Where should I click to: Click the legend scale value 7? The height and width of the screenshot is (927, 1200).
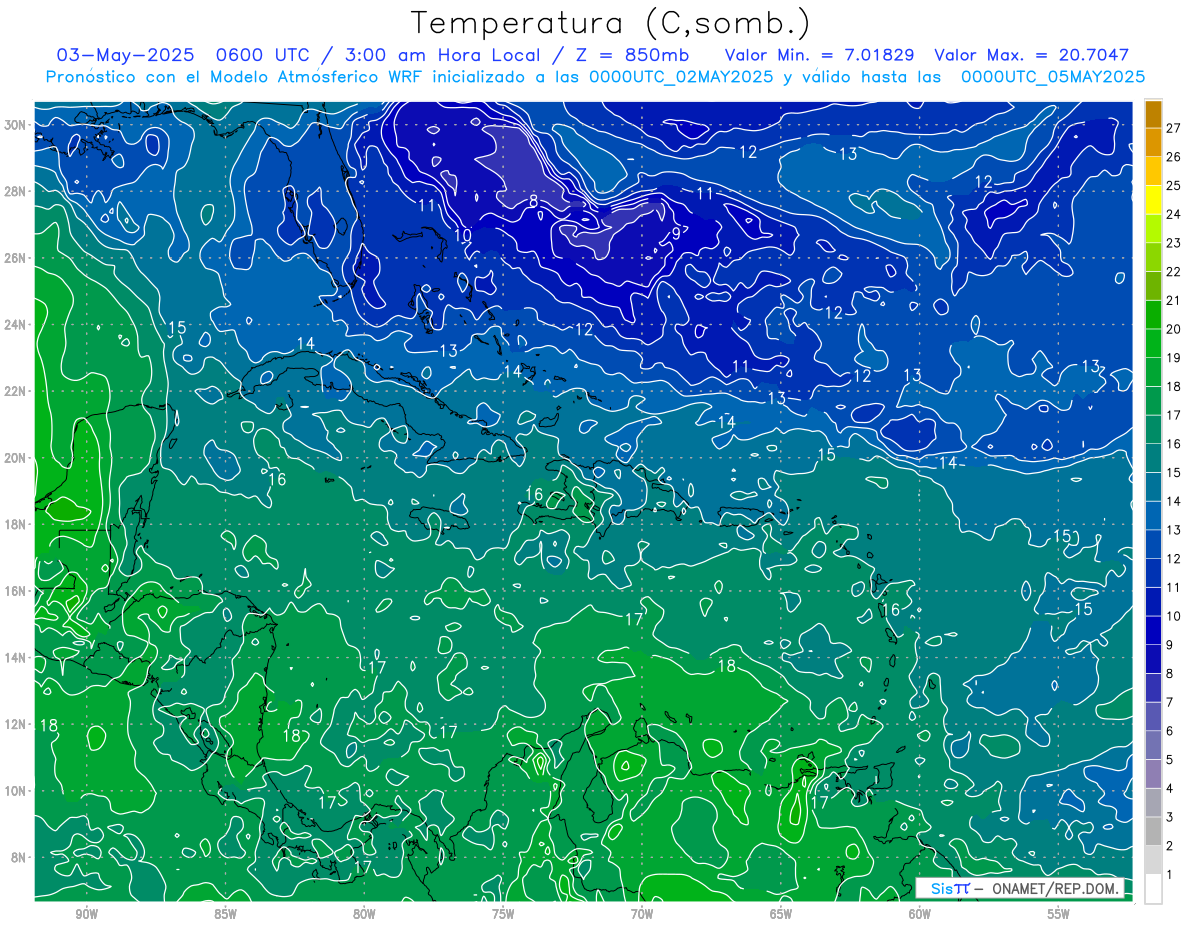tap(1170, 702)
